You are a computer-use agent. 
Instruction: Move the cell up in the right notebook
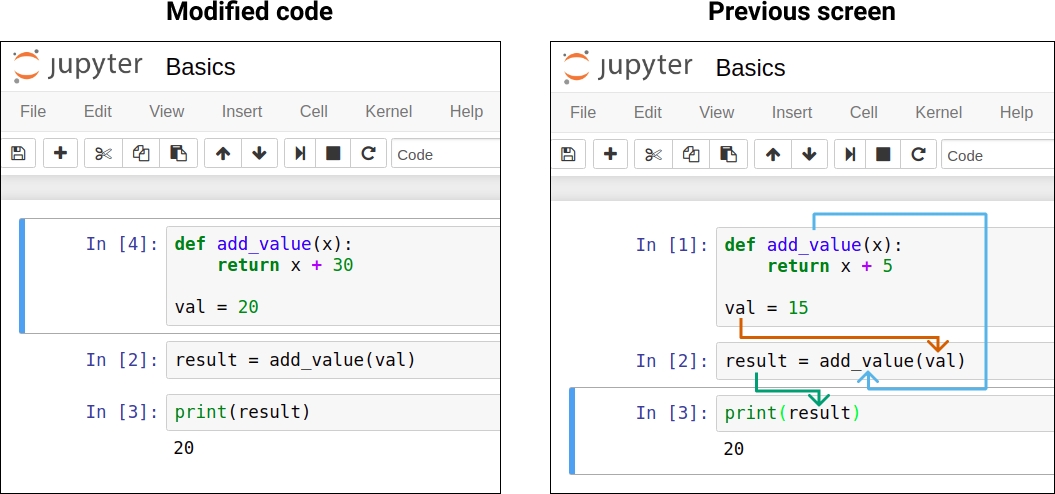coord(773,155)
